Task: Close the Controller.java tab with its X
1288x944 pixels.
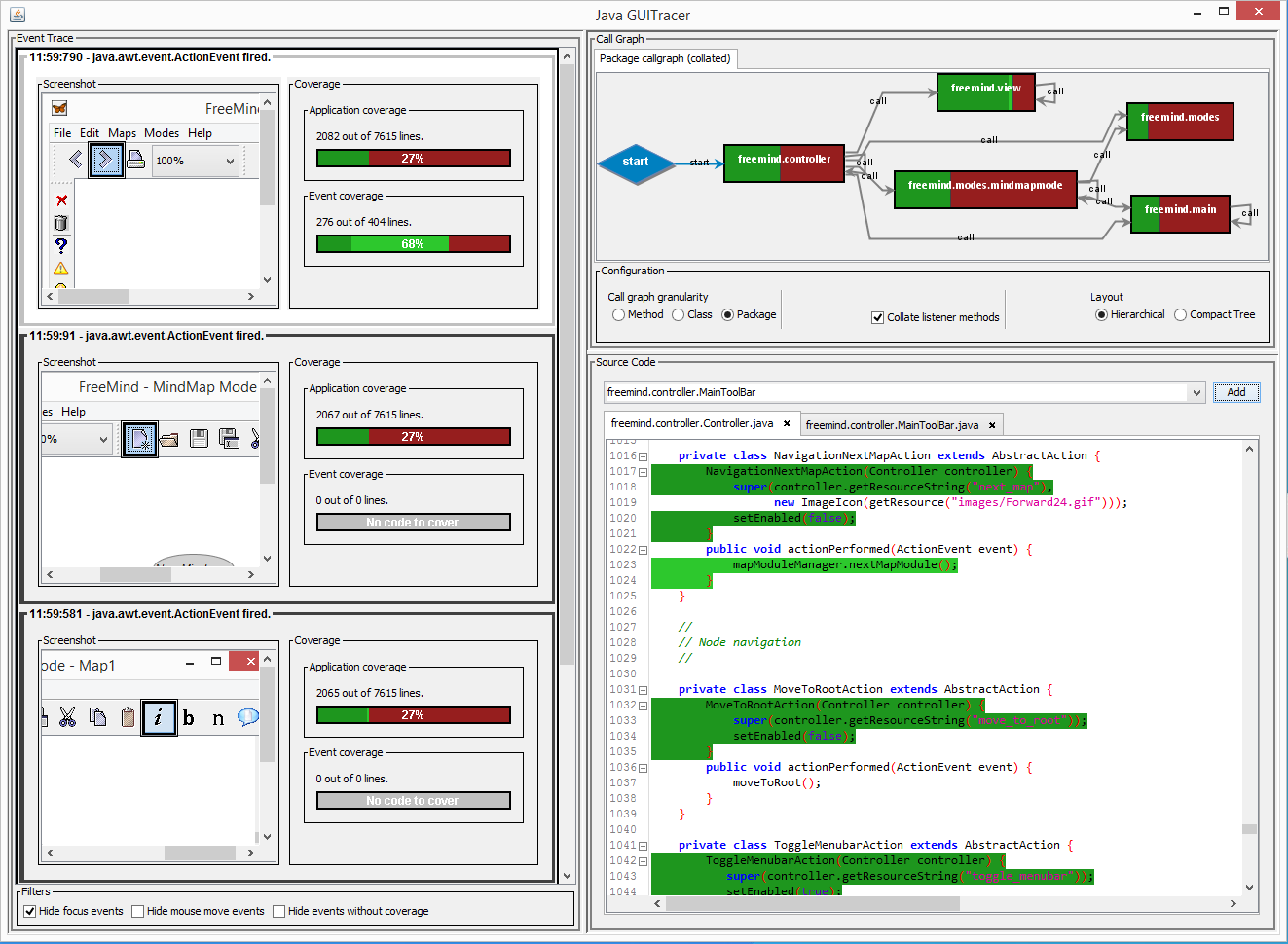Action: point(787,424)
